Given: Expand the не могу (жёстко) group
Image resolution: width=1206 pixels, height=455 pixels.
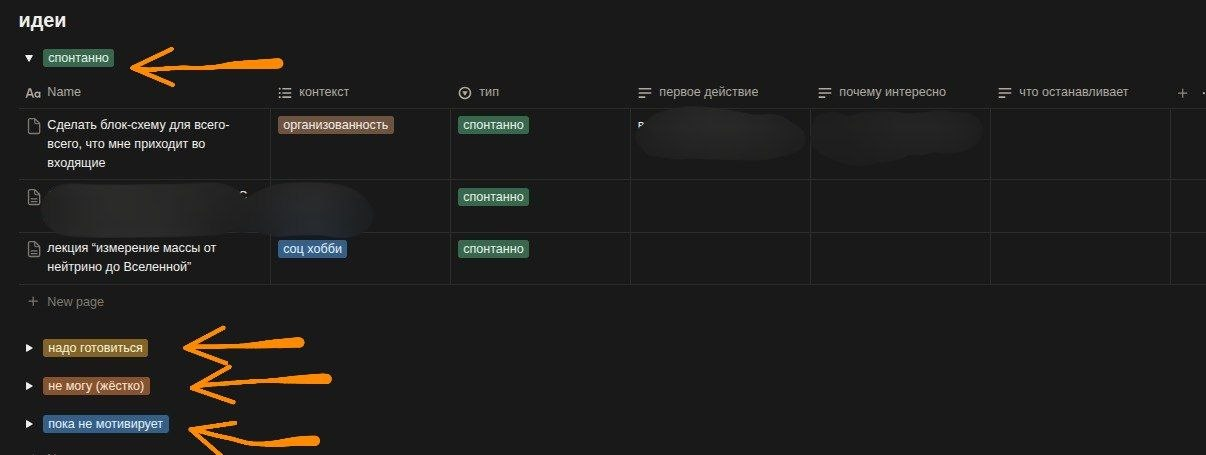Looking at the screenshot, I should click(x=29, y=386).
